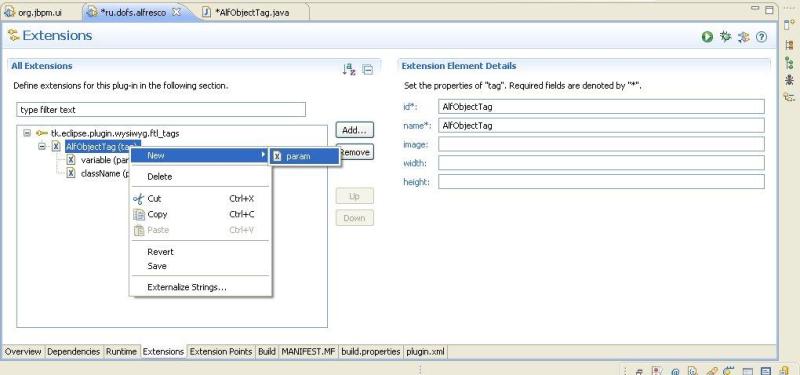Image resolution: width=800 pixels, height=375 pixels.
Task: Click the Add... button
Action: pos(355,130)
